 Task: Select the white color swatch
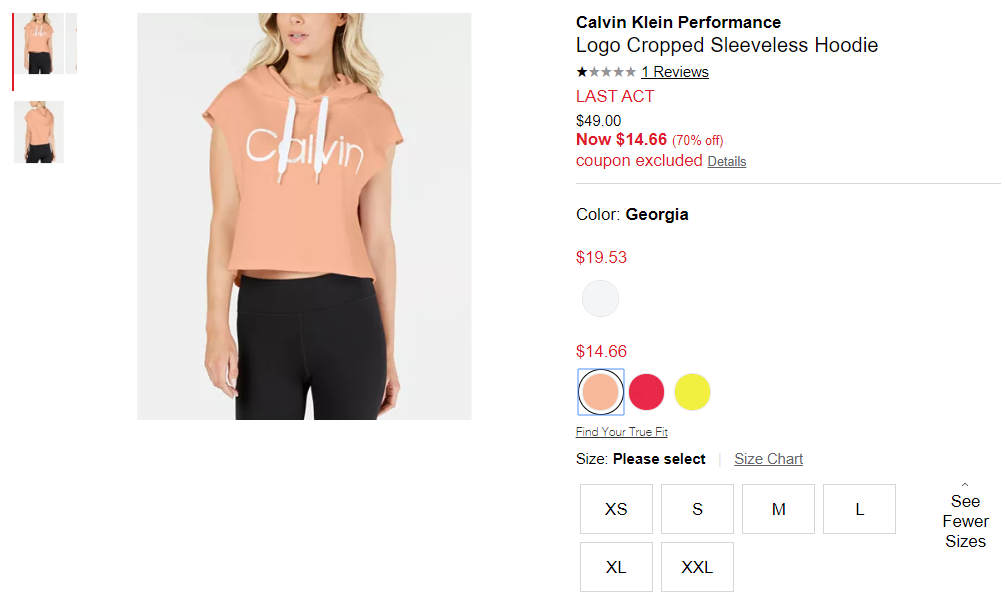click(x=600, y=298)
